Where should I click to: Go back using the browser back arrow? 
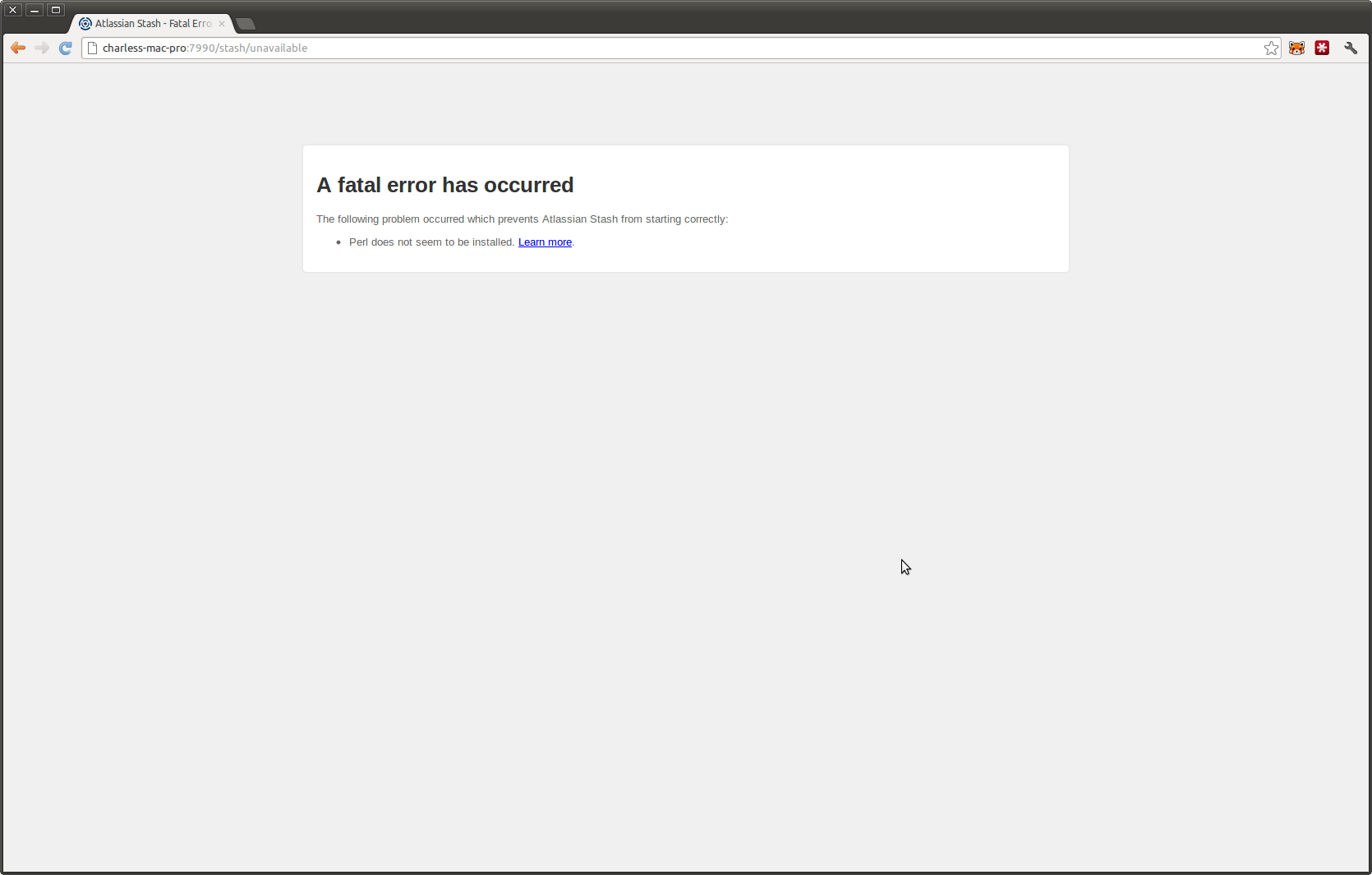coord(18,48)
